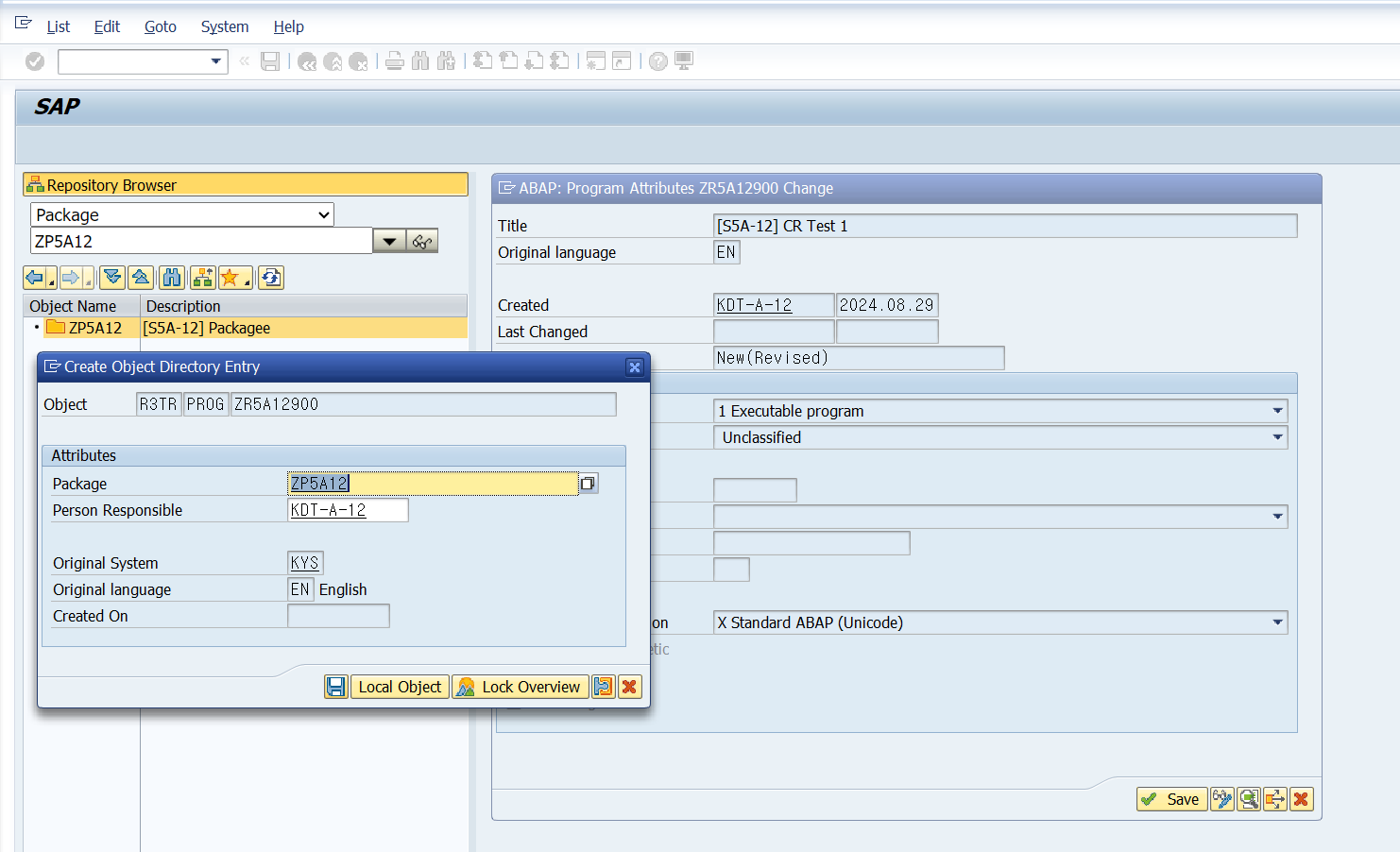Click the Save diskette icon in the dialog

pos(336,687)
